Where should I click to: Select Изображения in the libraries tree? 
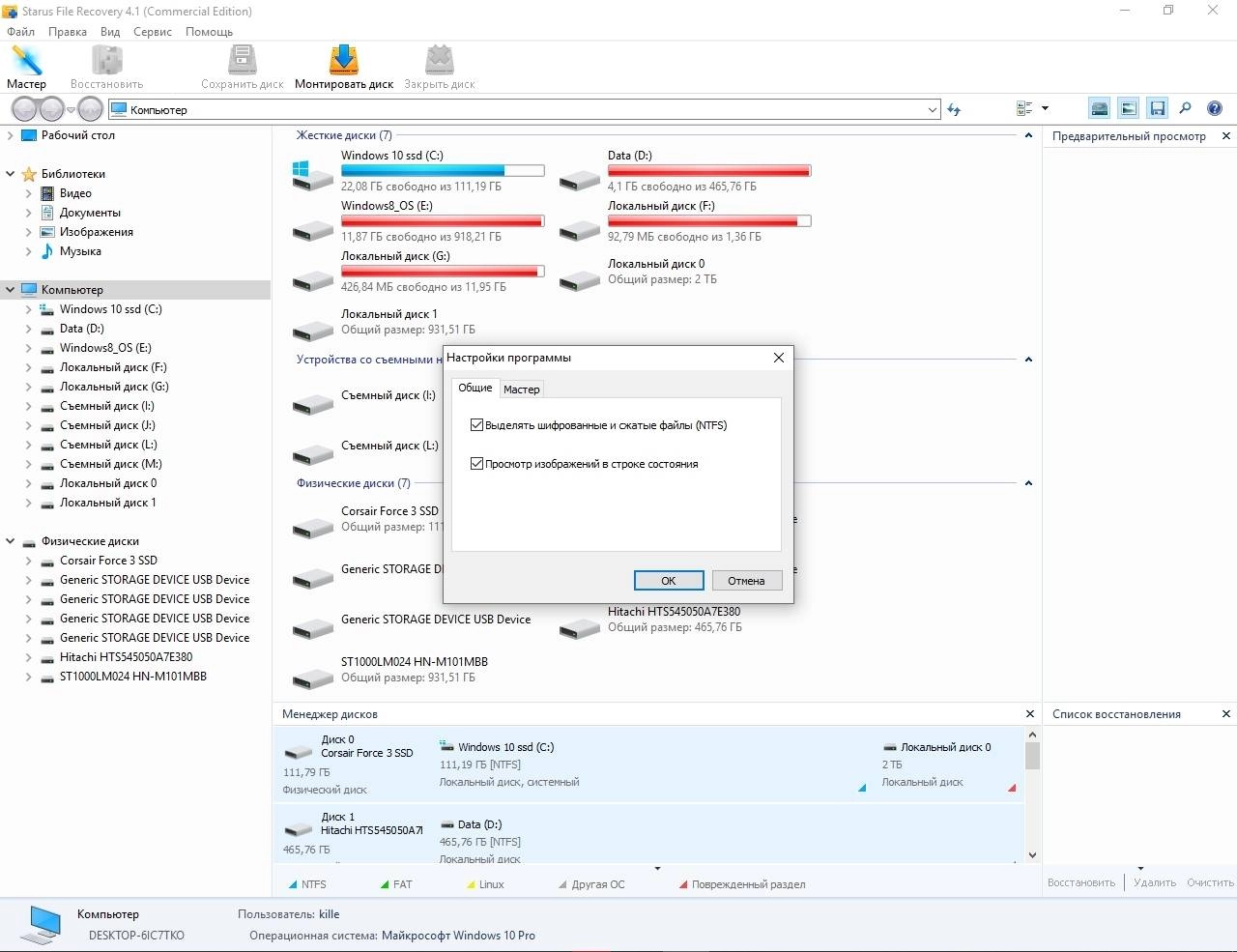(96, 232)
